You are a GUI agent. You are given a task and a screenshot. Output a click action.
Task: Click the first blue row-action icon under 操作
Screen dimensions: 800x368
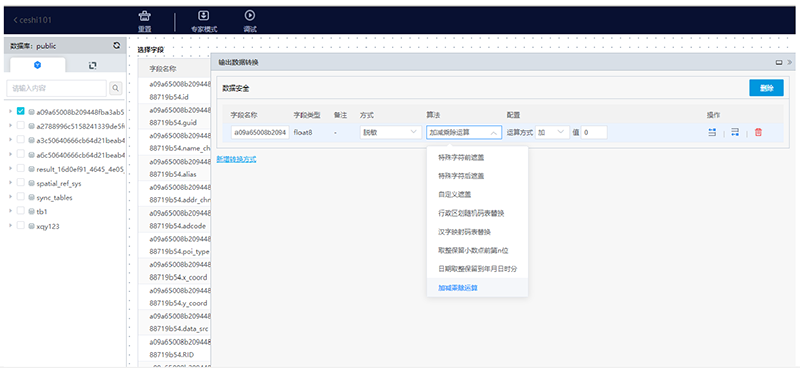pos(712,132)
